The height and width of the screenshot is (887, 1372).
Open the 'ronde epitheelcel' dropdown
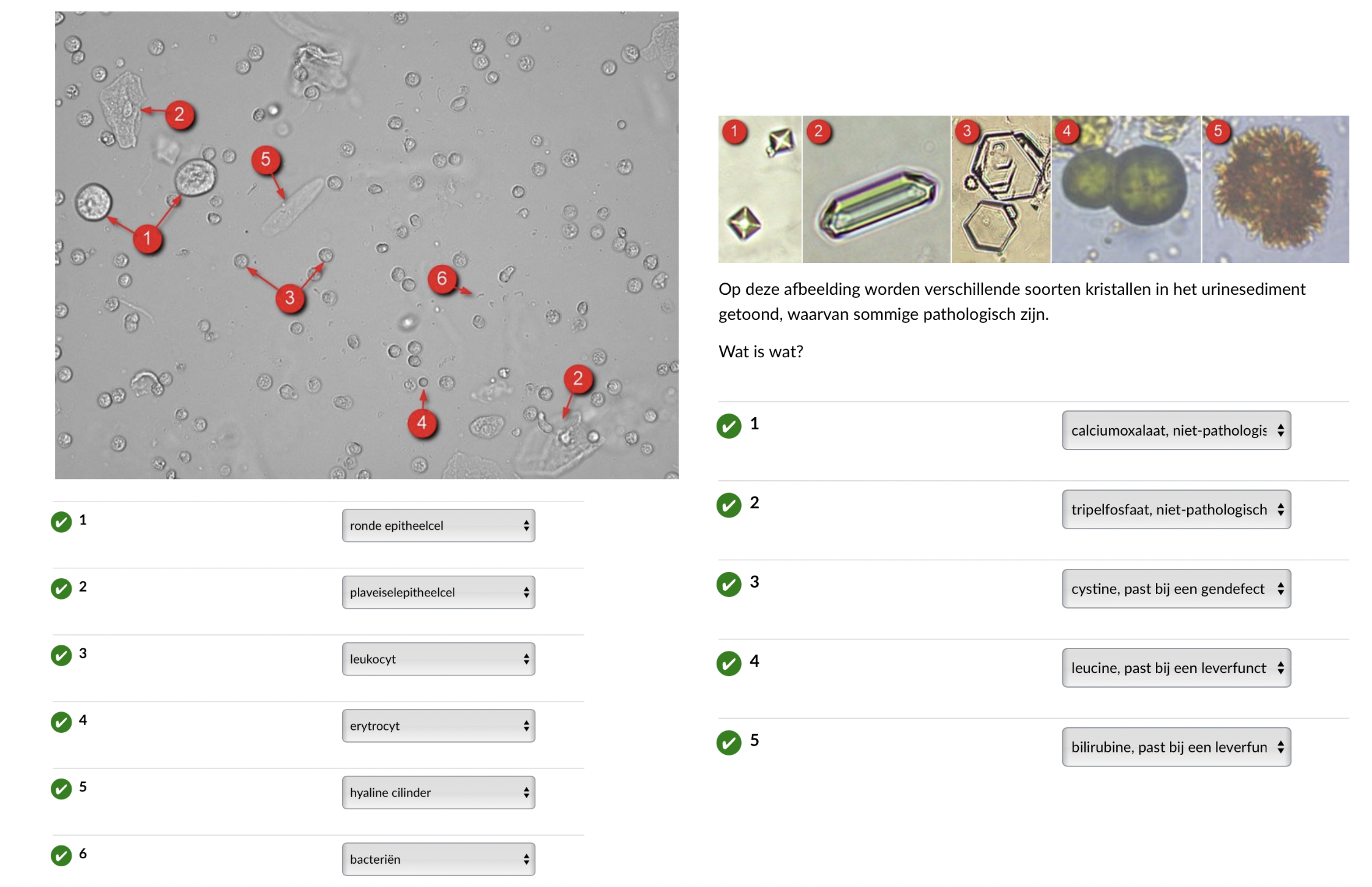438,525
